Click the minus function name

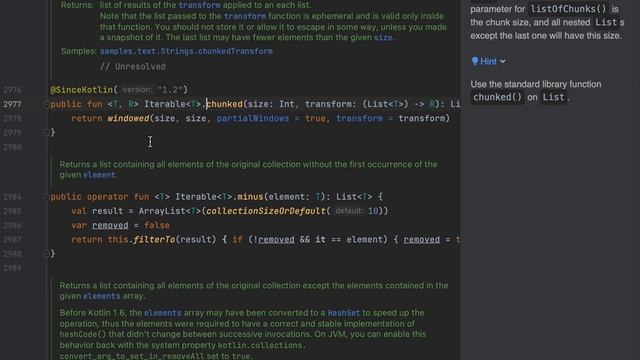coord(250,197)
